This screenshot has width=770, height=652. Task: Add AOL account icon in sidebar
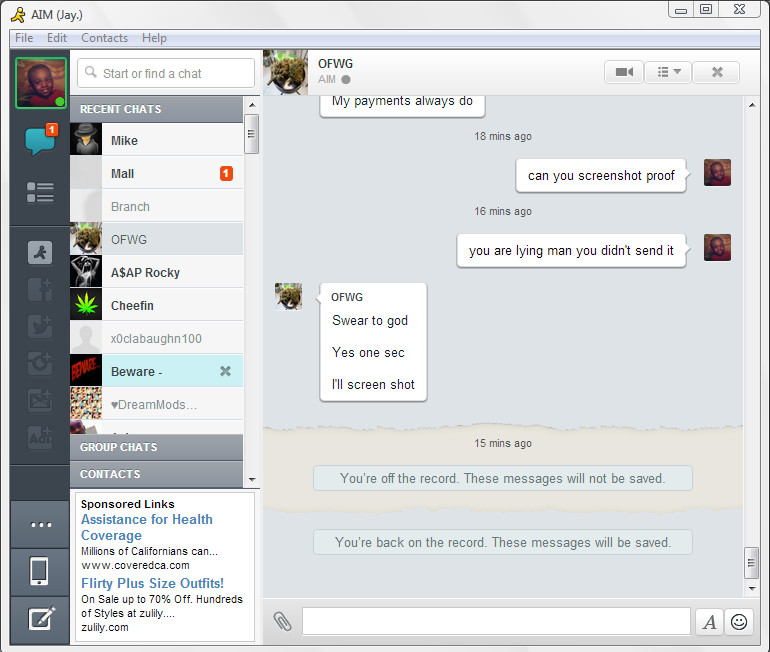tap(40, 437)
